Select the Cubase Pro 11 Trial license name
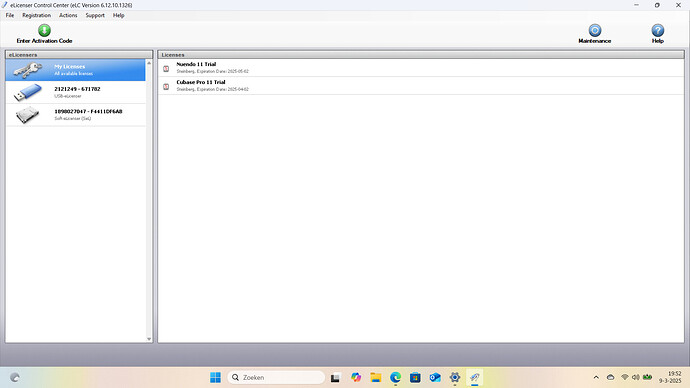The image size is (690, 388). 201,82
